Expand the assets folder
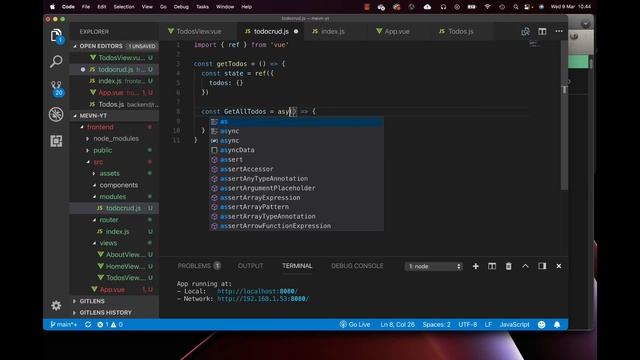The height and width of the screenshot is (360, 640). [114, 173]
